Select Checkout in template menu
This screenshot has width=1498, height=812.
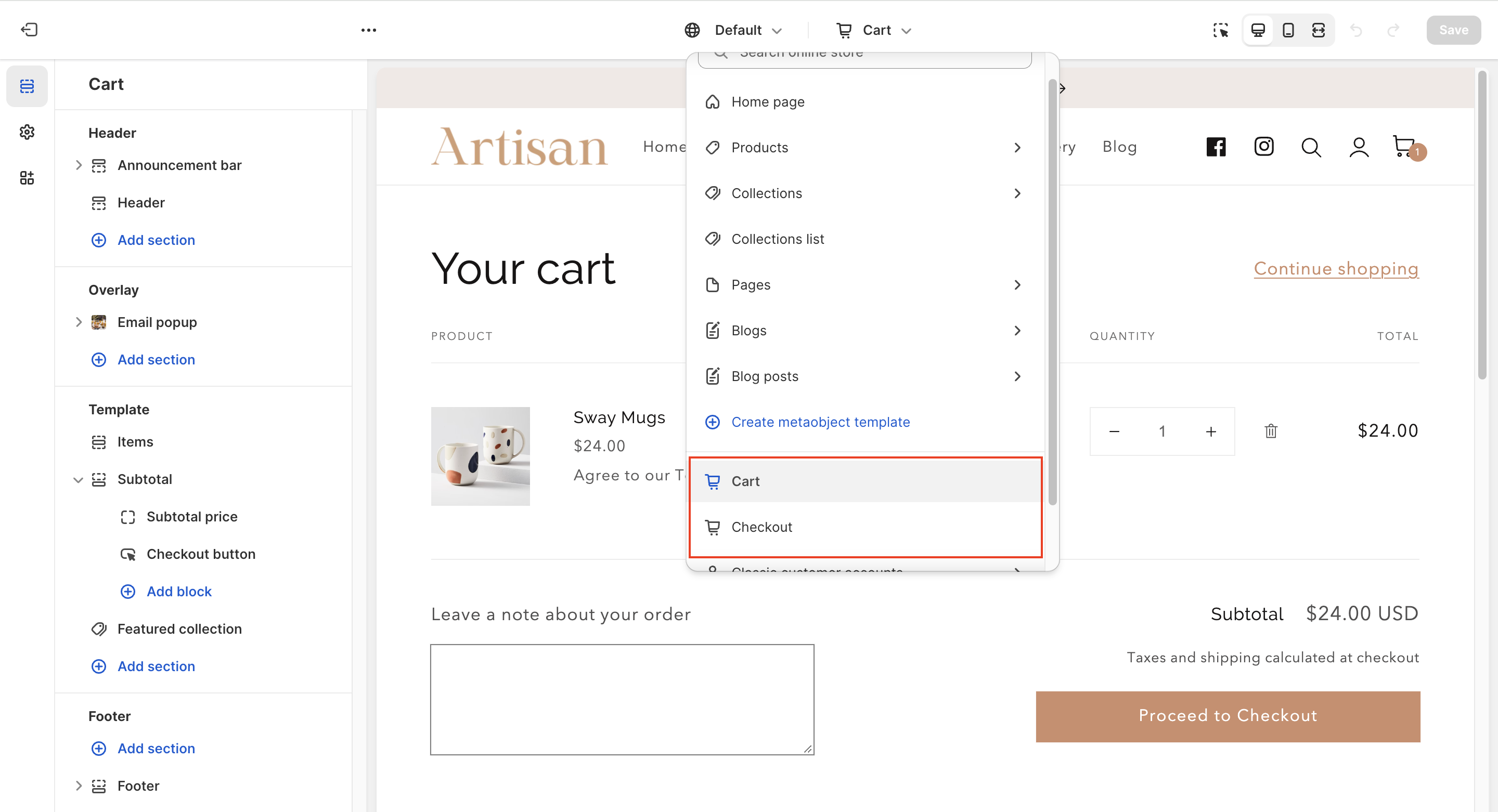point(761,527)
